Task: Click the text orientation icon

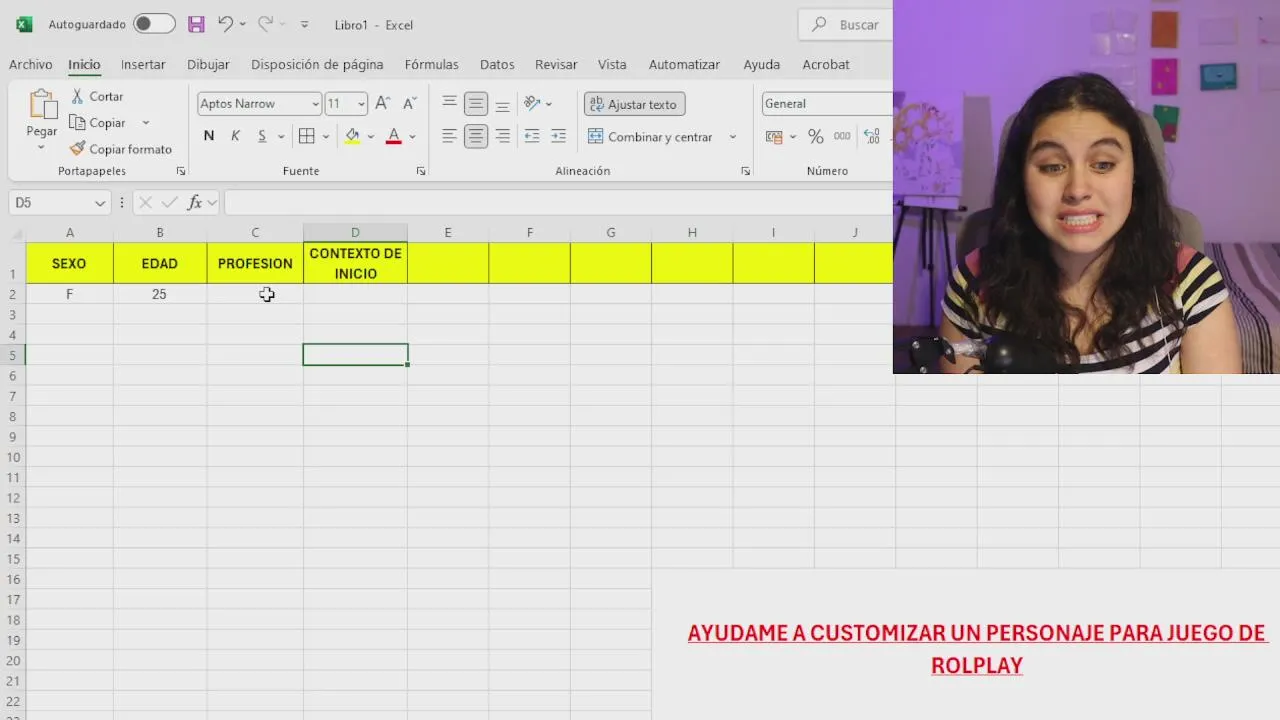Action: (x=532, y=103)
